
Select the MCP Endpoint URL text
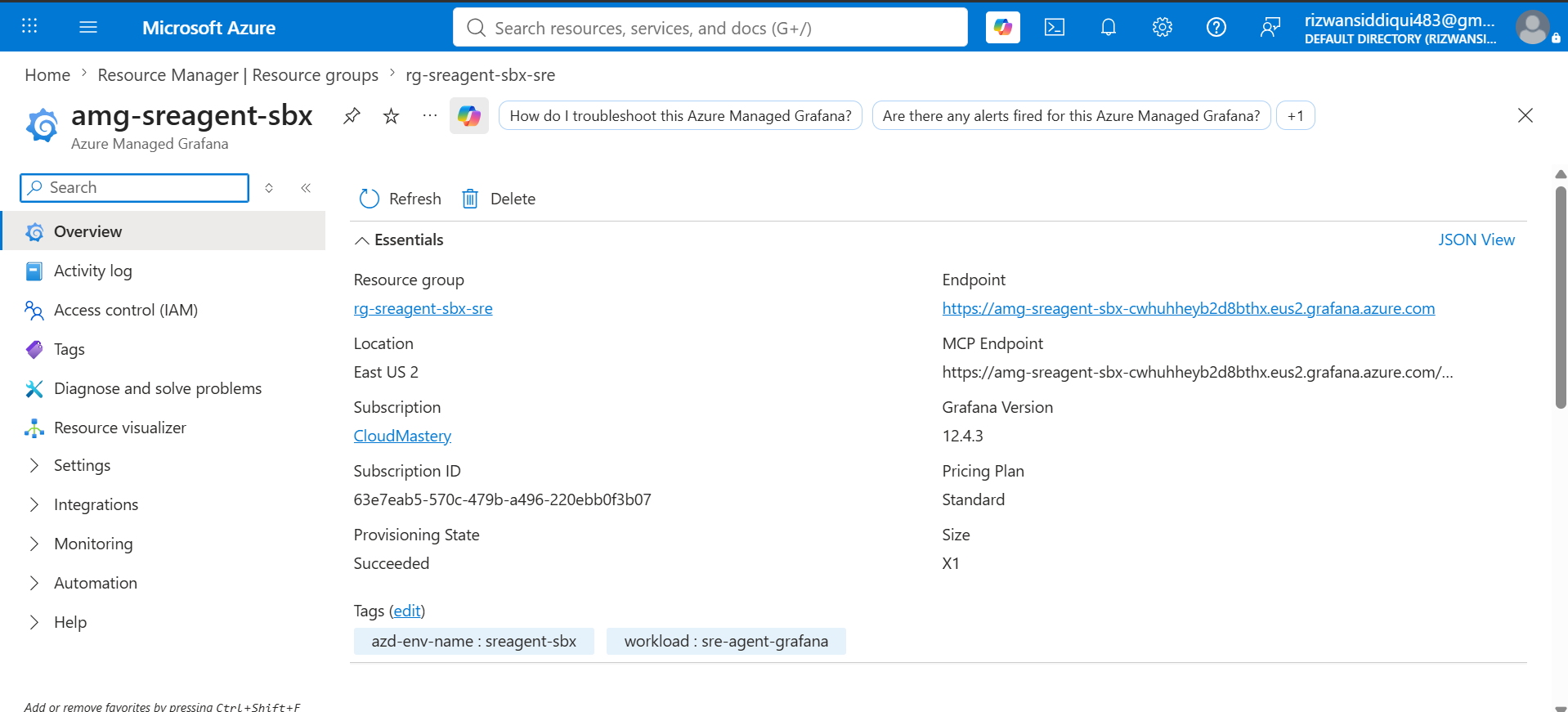(1198, 372)
